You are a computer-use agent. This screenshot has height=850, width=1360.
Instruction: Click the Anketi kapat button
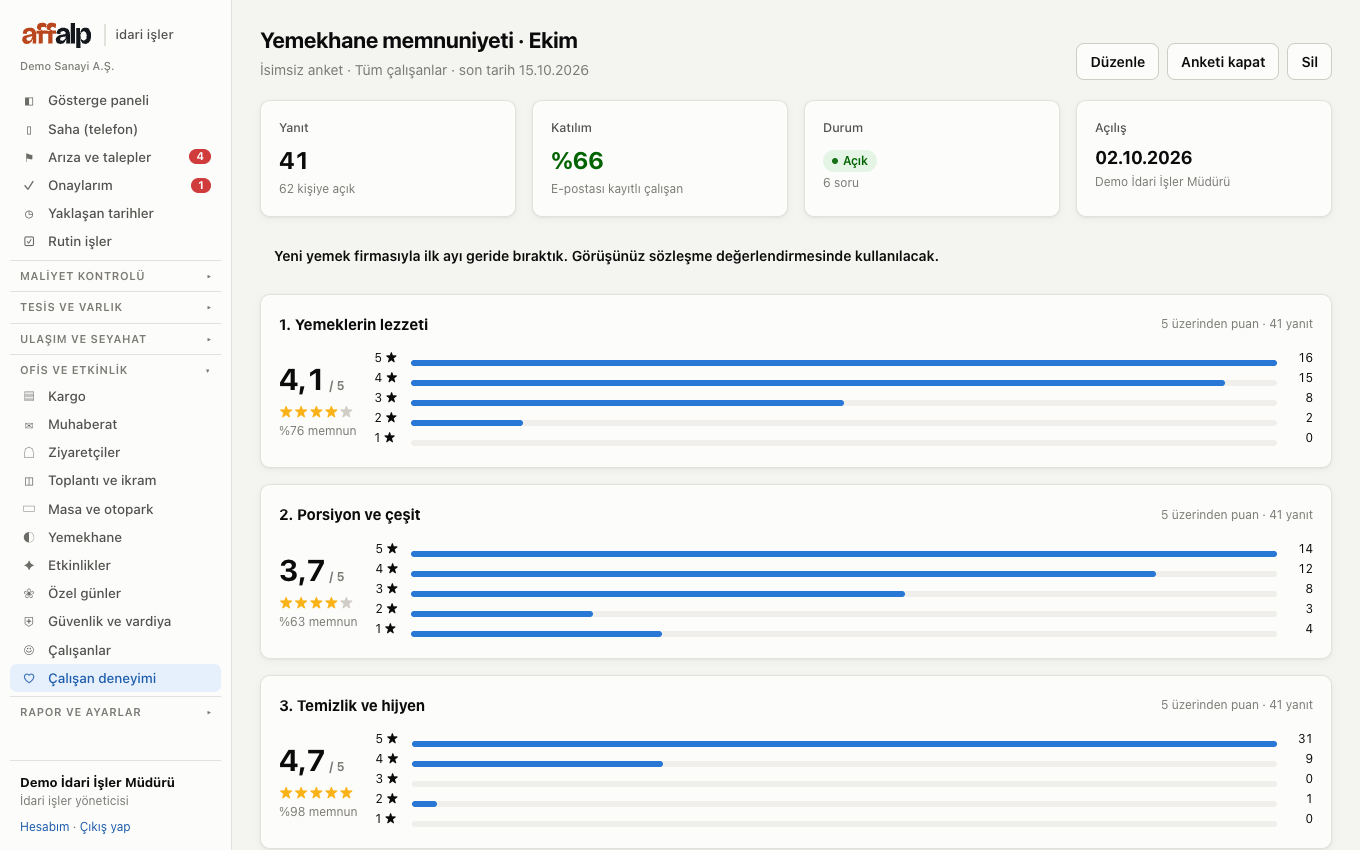pos(1223,62)
